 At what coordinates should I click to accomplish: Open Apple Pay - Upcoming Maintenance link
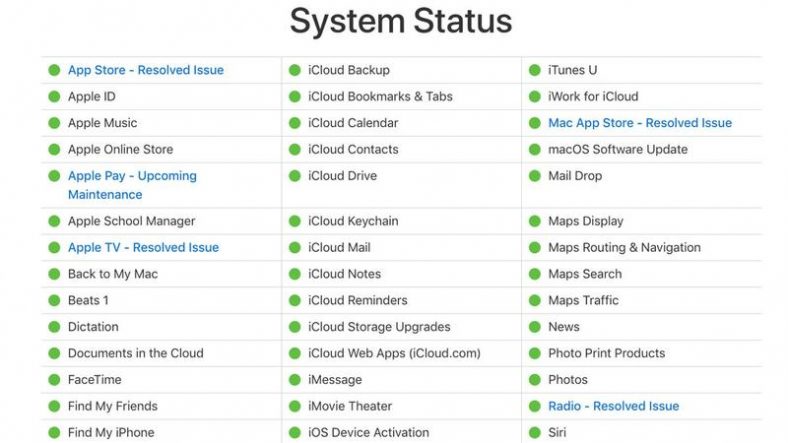tap(132, 185)
